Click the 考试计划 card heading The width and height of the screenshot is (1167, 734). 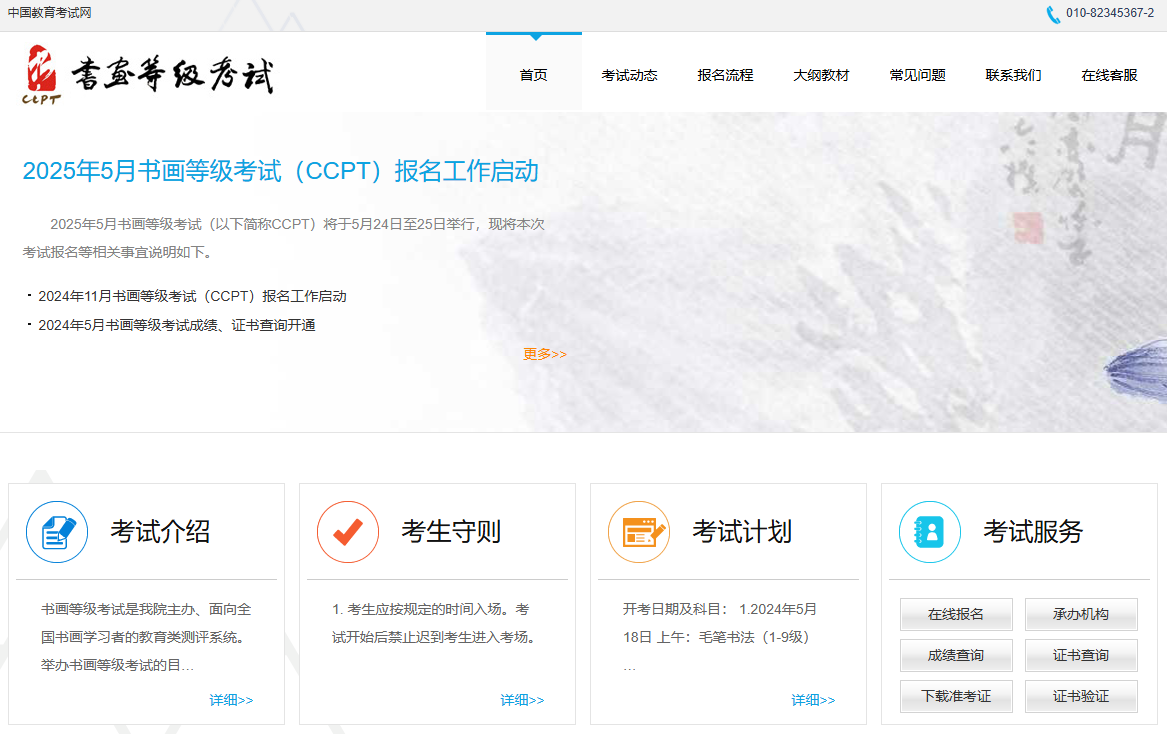pos(742,532)
